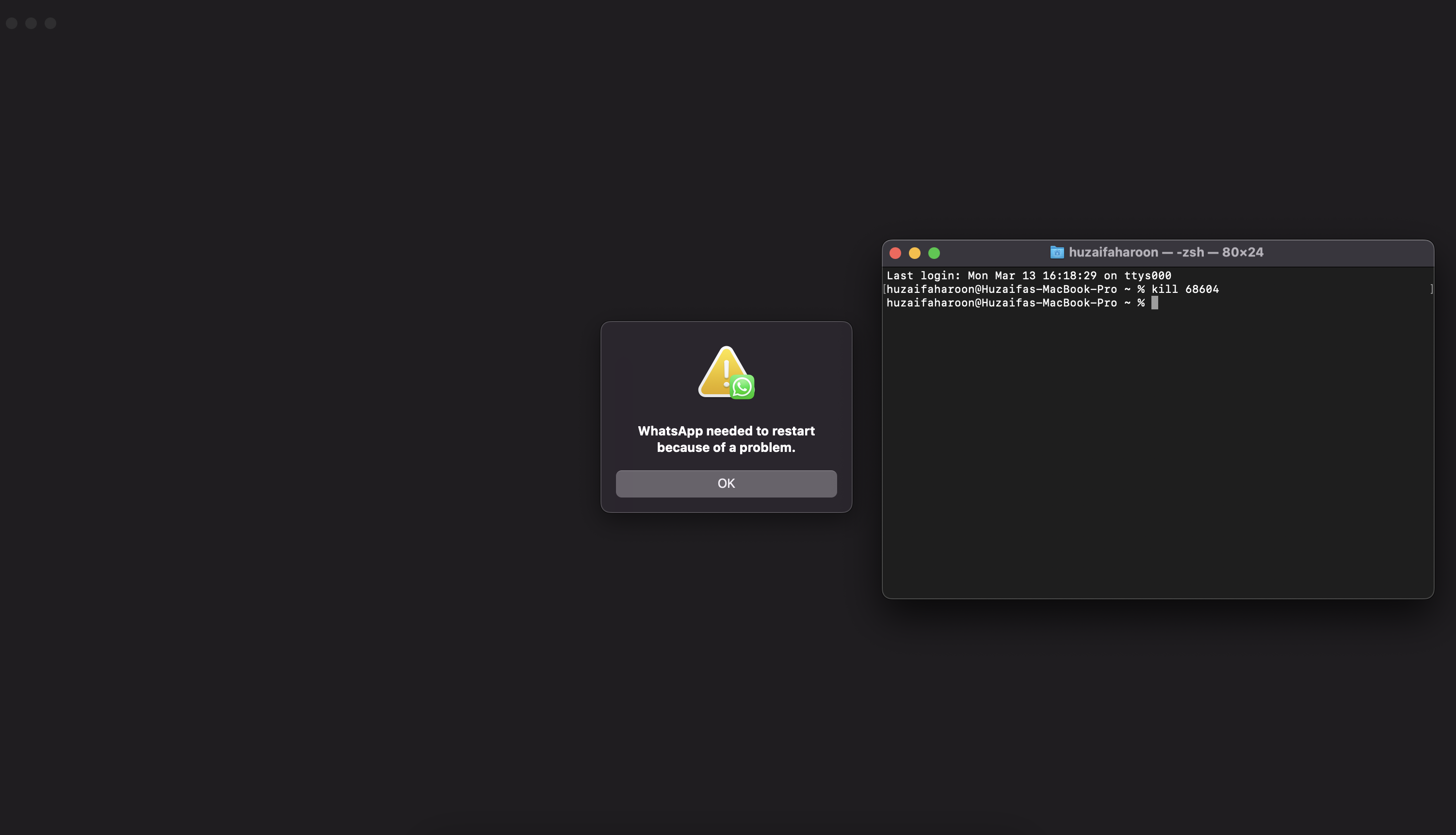Click the left bracket mark before kill line
1456x835 pixels.
[884, 289]
